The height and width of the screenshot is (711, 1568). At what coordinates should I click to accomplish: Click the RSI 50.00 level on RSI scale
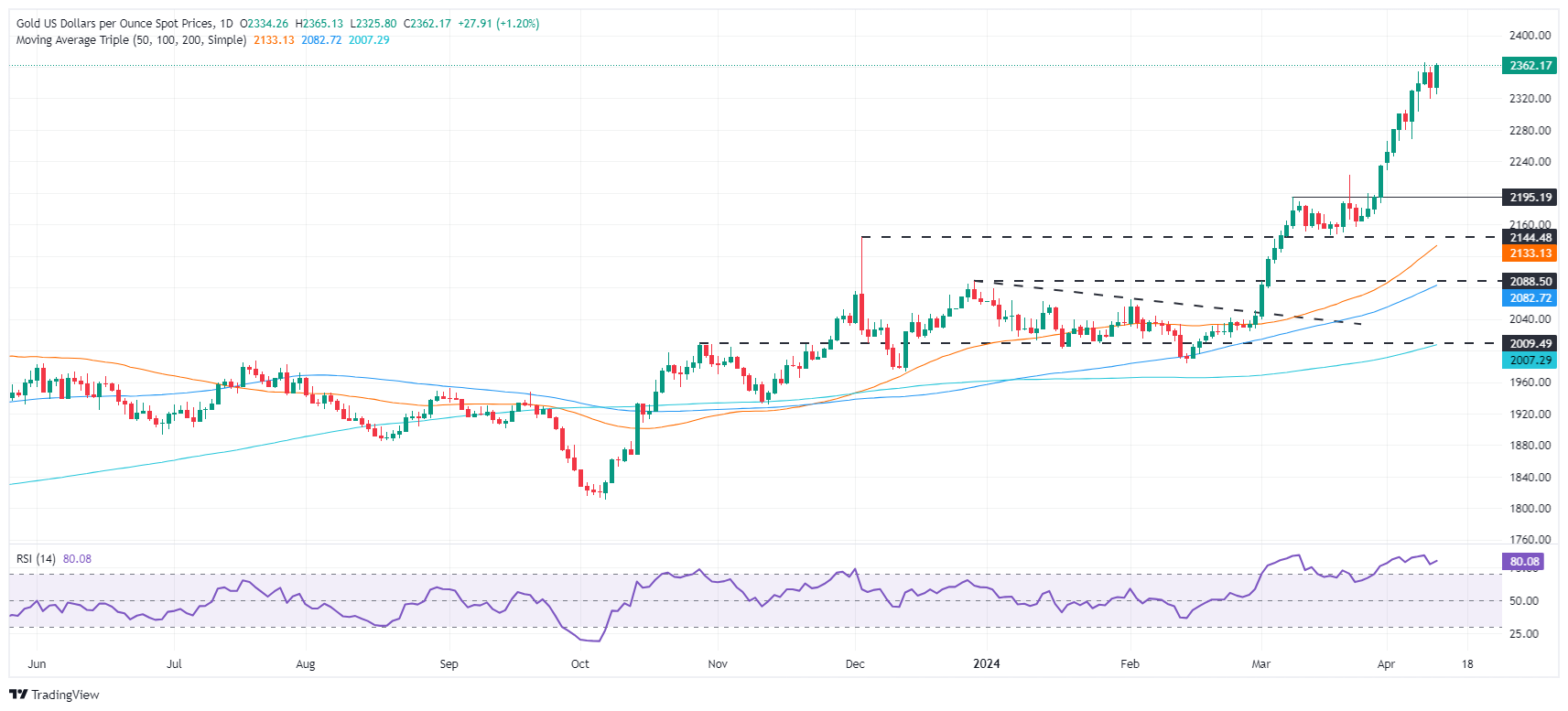[x=1523, y=601]
